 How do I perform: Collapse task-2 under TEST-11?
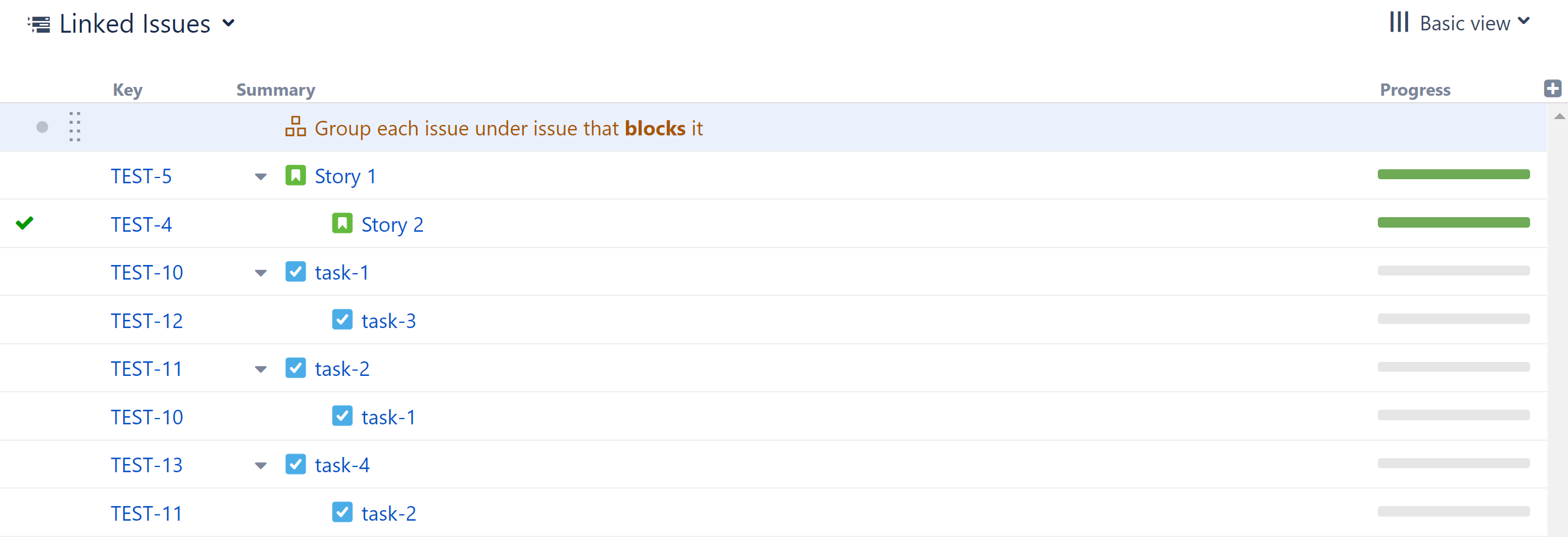click(x=260, y=369)
